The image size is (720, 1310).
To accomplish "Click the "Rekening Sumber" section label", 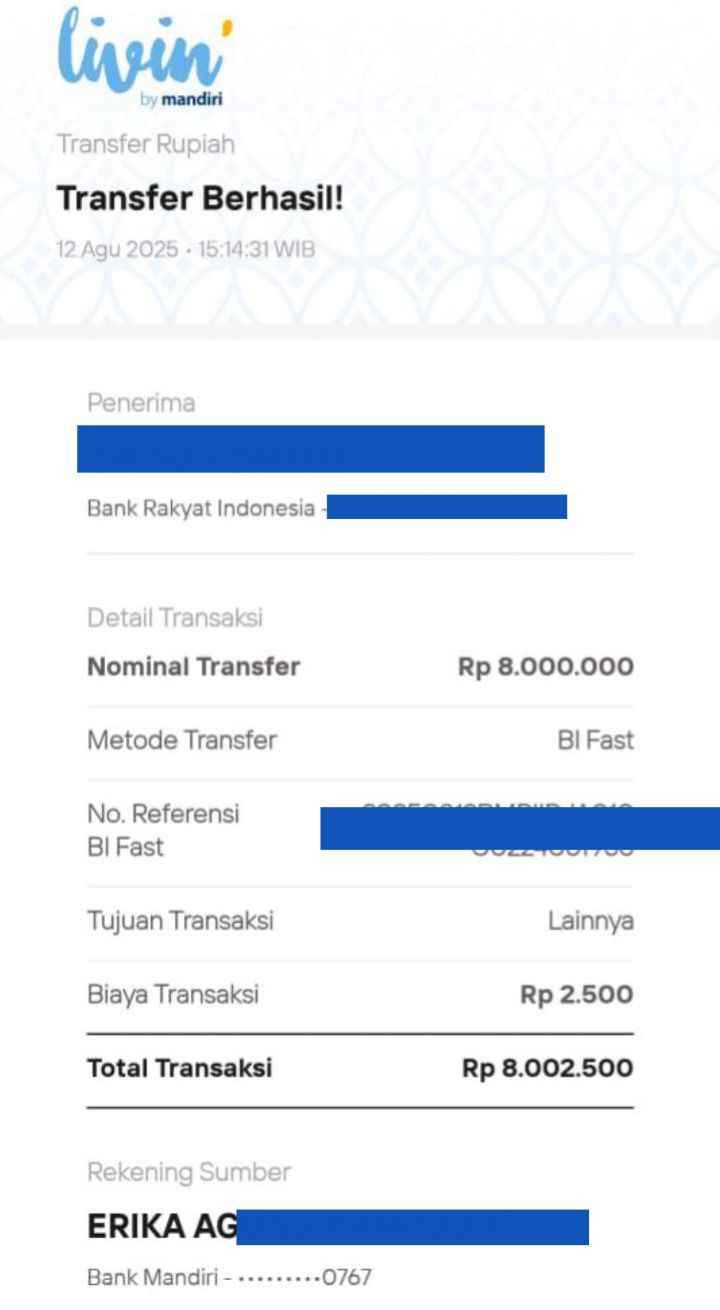I will (x=189, y=1172).
